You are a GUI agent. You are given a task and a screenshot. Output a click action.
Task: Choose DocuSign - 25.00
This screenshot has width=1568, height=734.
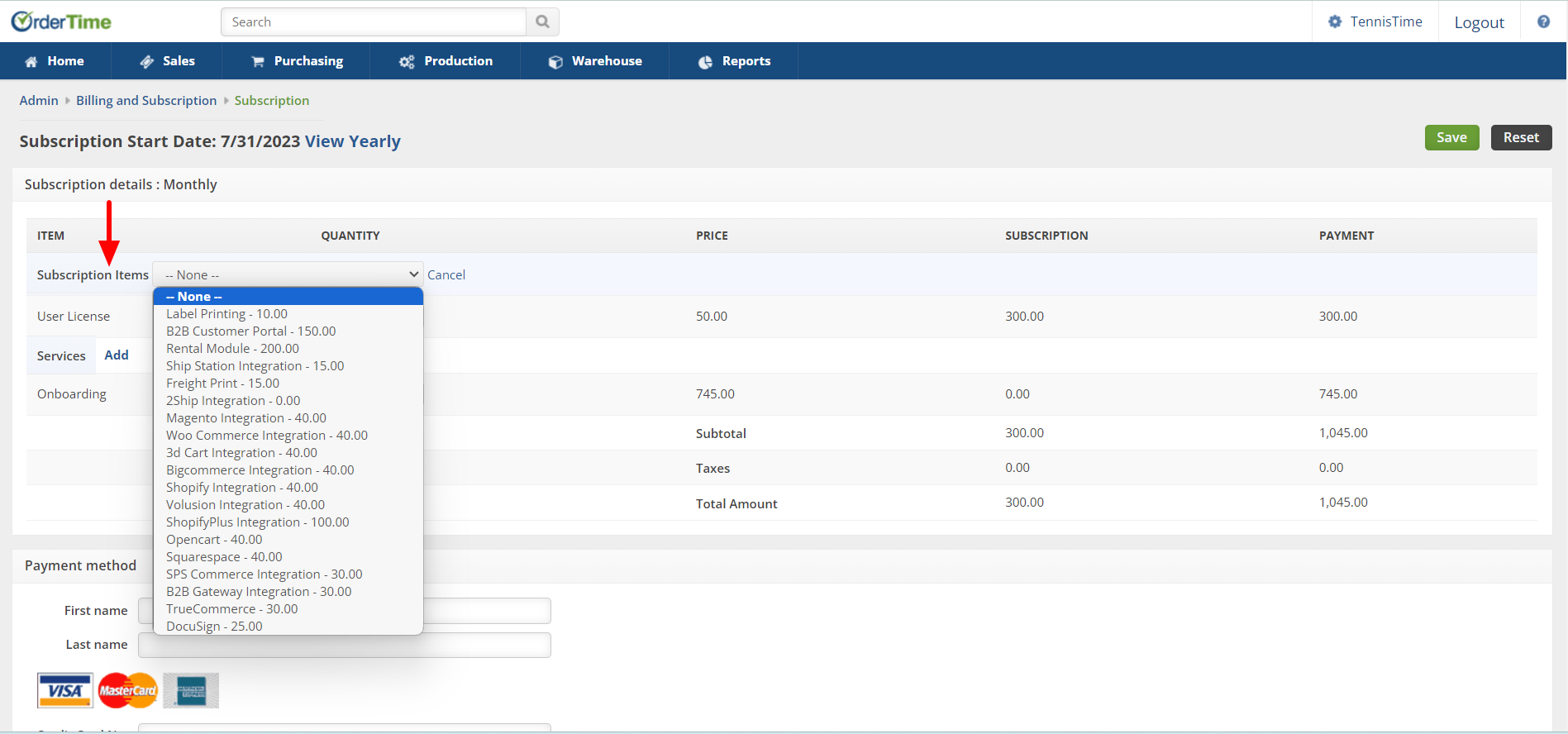click(288, 627)
